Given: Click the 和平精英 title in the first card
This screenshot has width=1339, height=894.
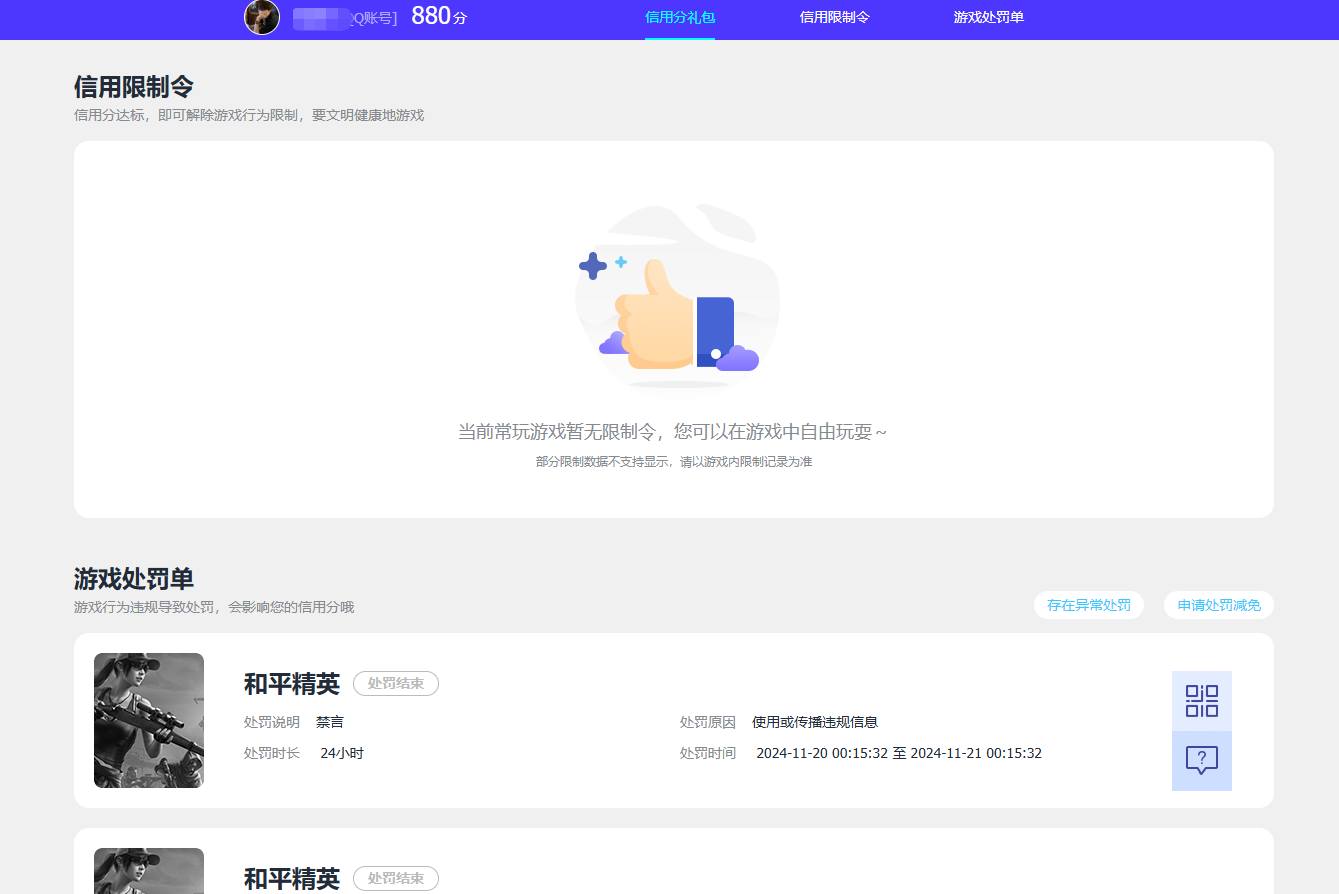Looking at the screenshot, I should (291, 684).
